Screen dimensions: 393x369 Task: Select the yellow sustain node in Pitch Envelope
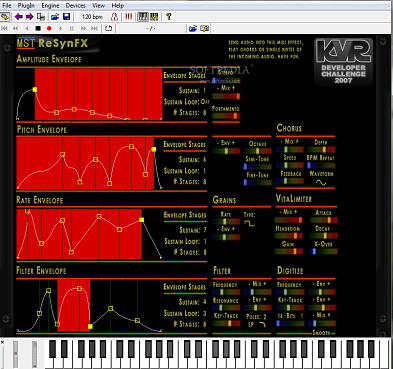pos(154,149)
